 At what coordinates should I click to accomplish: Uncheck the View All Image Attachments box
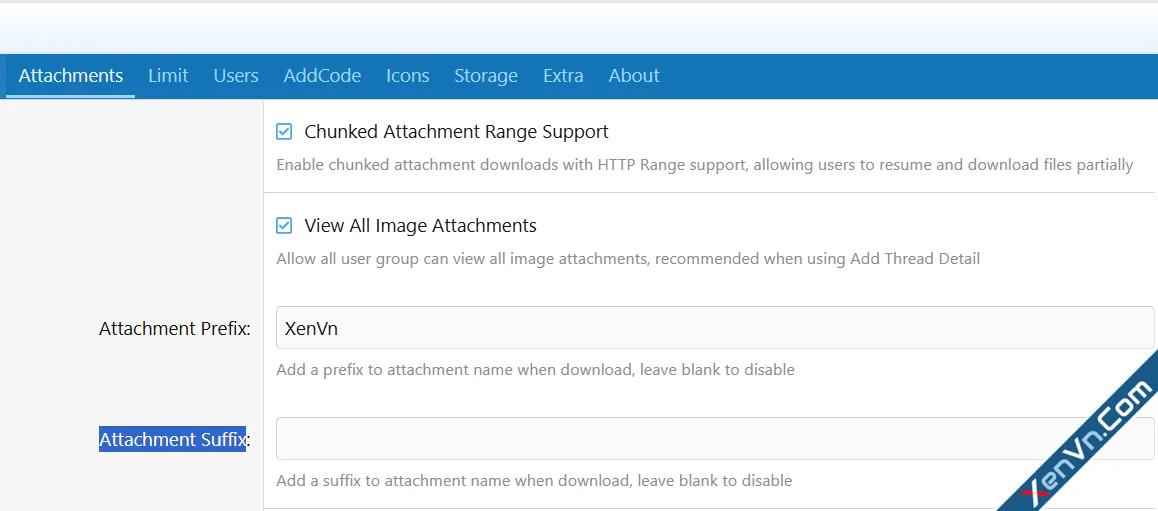284,226
